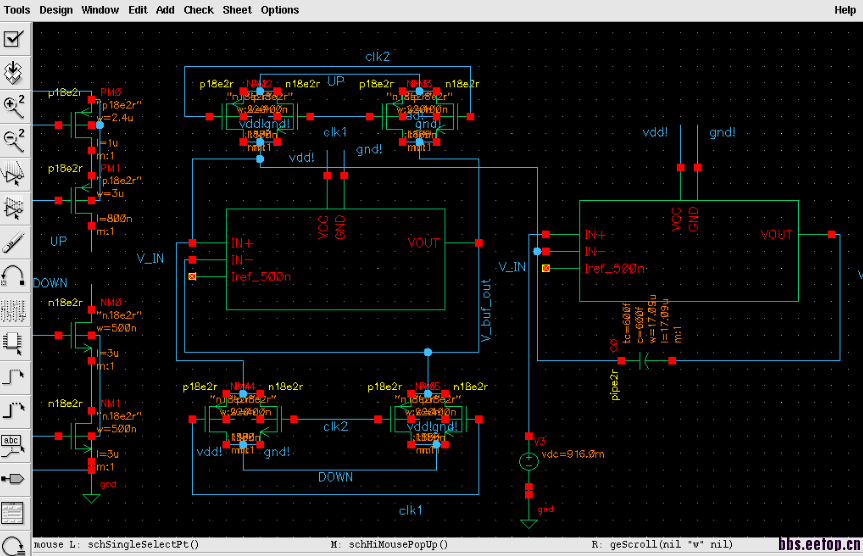Image resolution: width=863 pixels, height=556 pixels.
Task: Click IN- pin label of right op-amp block
Action: click(595, 252)
